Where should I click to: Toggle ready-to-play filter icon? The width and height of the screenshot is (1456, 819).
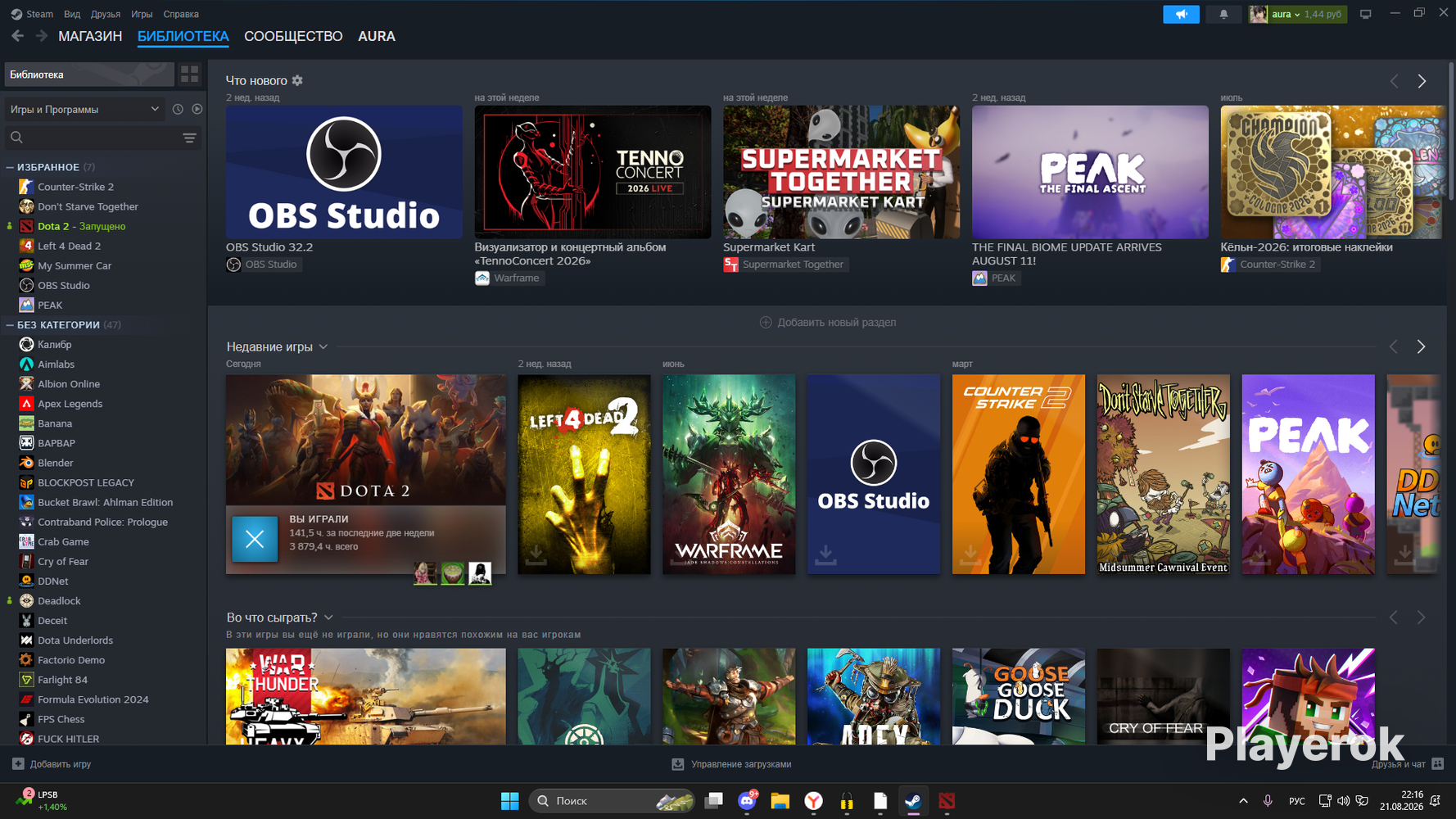tap(197, 109)
